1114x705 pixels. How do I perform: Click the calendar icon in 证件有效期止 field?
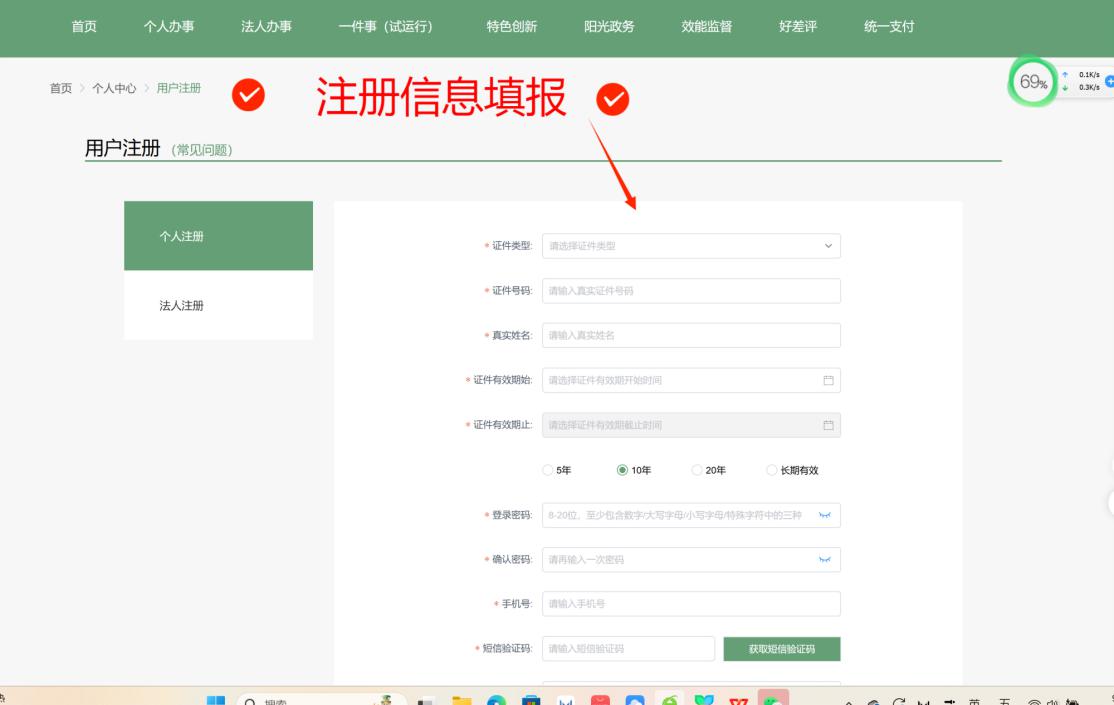point(827,425)
